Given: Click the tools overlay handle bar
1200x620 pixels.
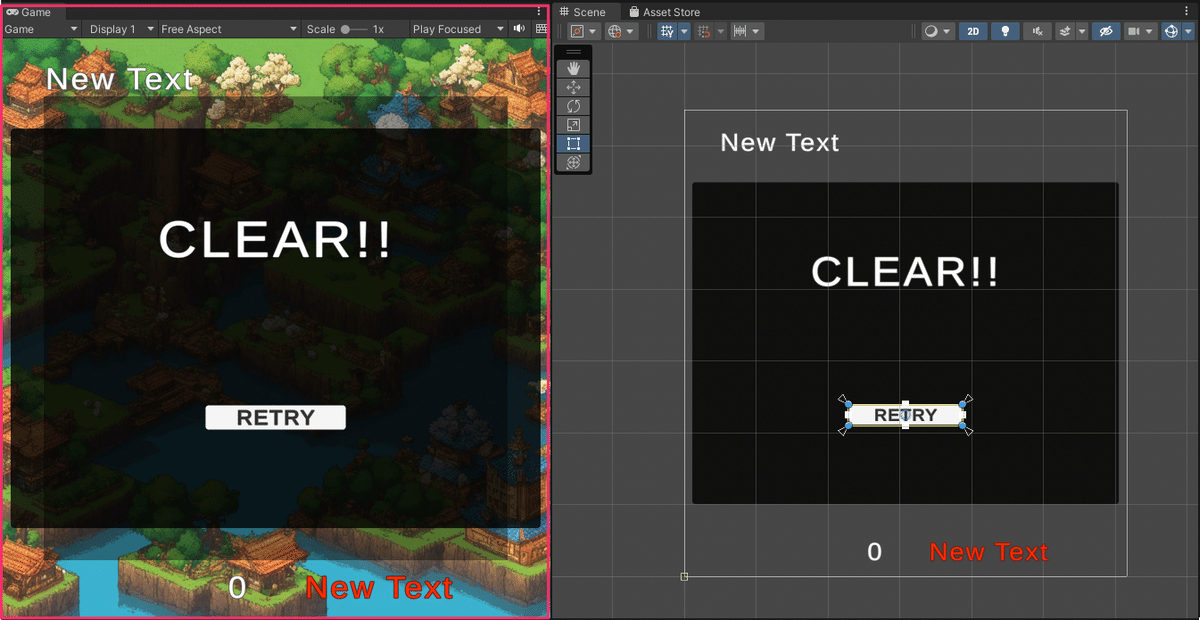Looking at the screenshot, I should click(x=573, y=52).
